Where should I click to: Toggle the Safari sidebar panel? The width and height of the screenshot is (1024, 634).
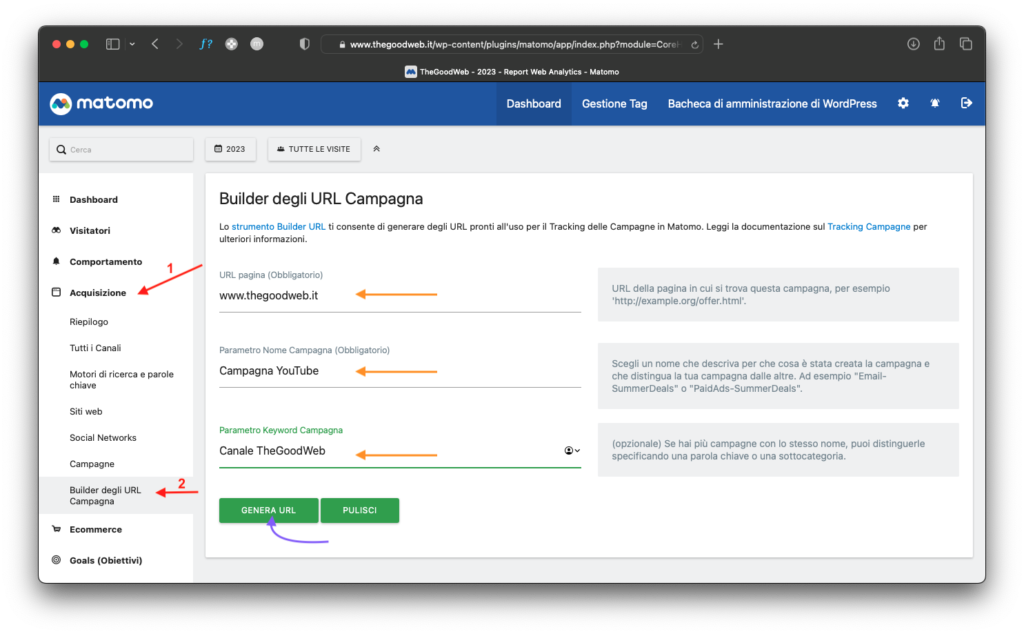[113, 44]
